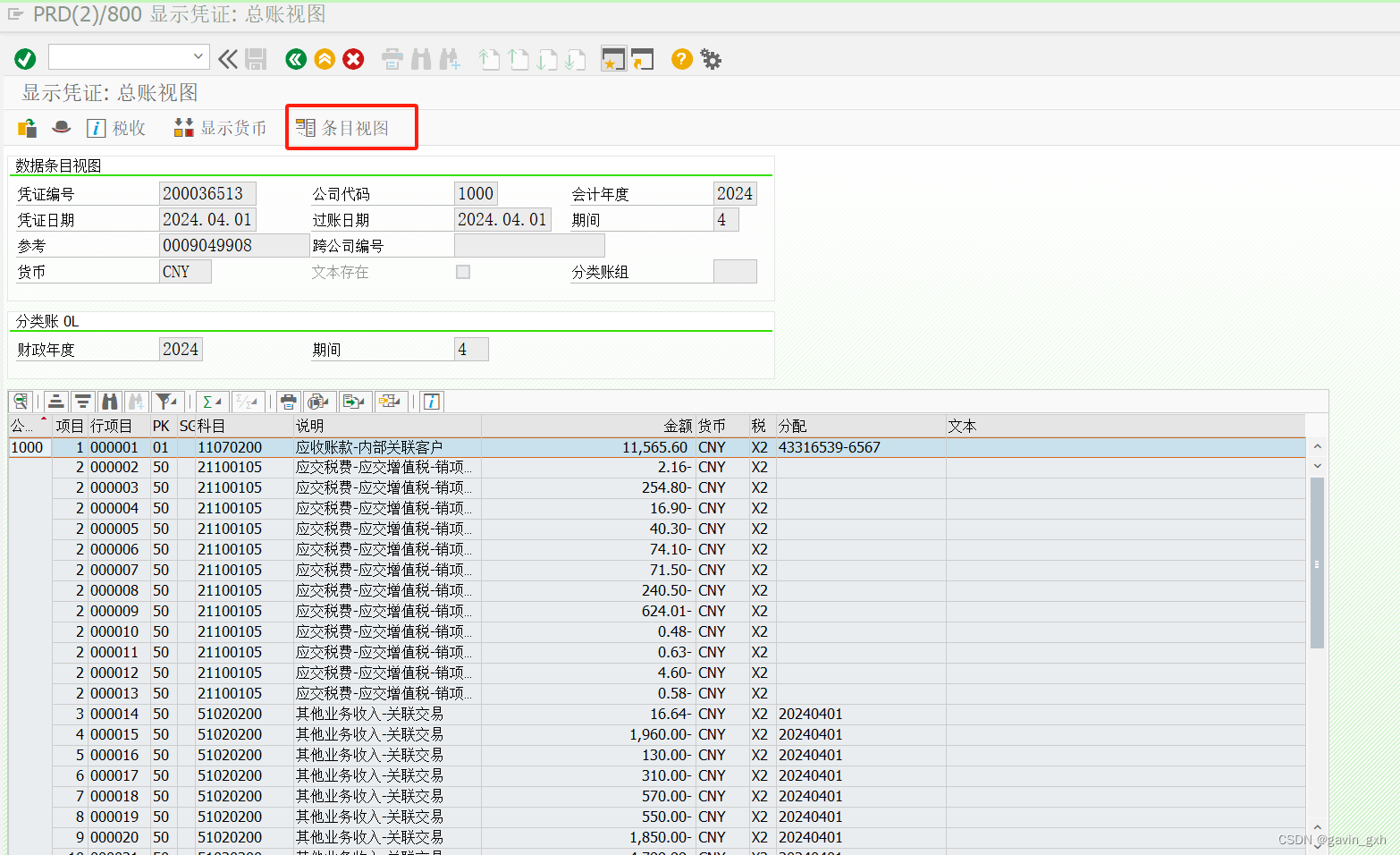Sort entries ascending using the sort icon

point(55,402)
